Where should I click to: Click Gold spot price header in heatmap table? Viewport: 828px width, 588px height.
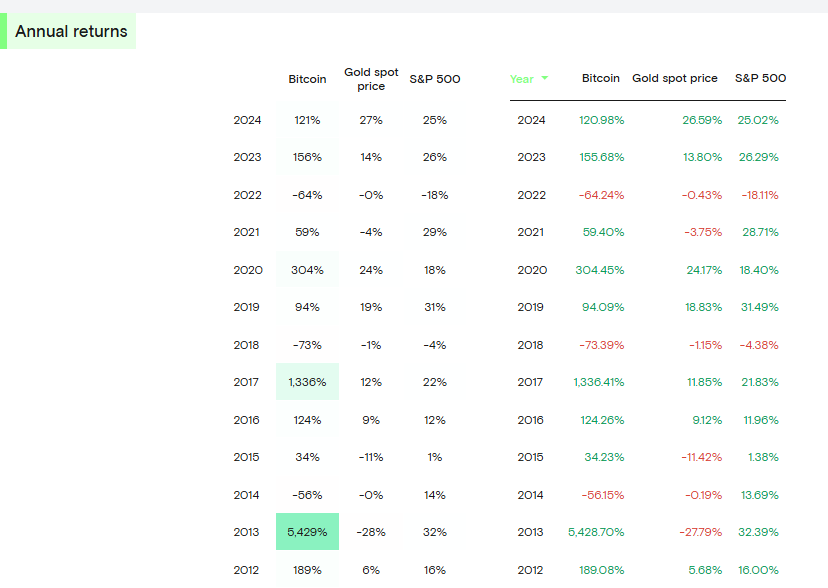point(371,79)
